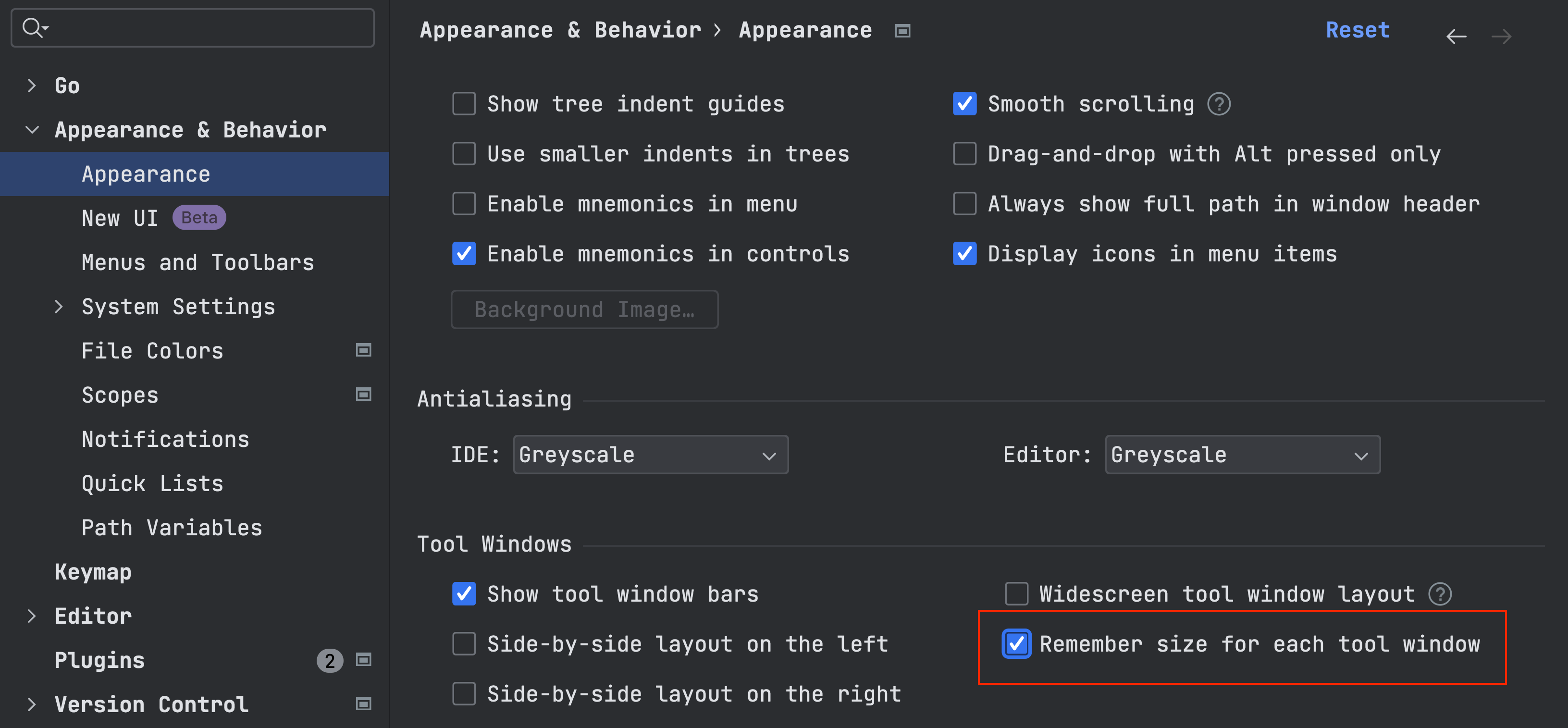The width and height of the screenshot is (1568, 728).
Task: Click the back arrow navigation icon
Action: pos(1456,37)
